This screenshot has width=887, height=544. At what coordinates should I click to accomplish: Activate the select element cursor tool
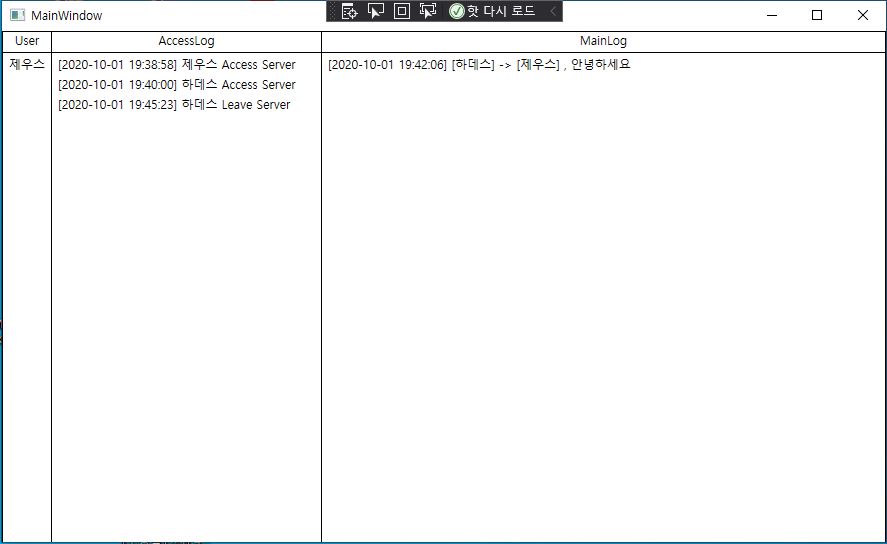[376, 11]
